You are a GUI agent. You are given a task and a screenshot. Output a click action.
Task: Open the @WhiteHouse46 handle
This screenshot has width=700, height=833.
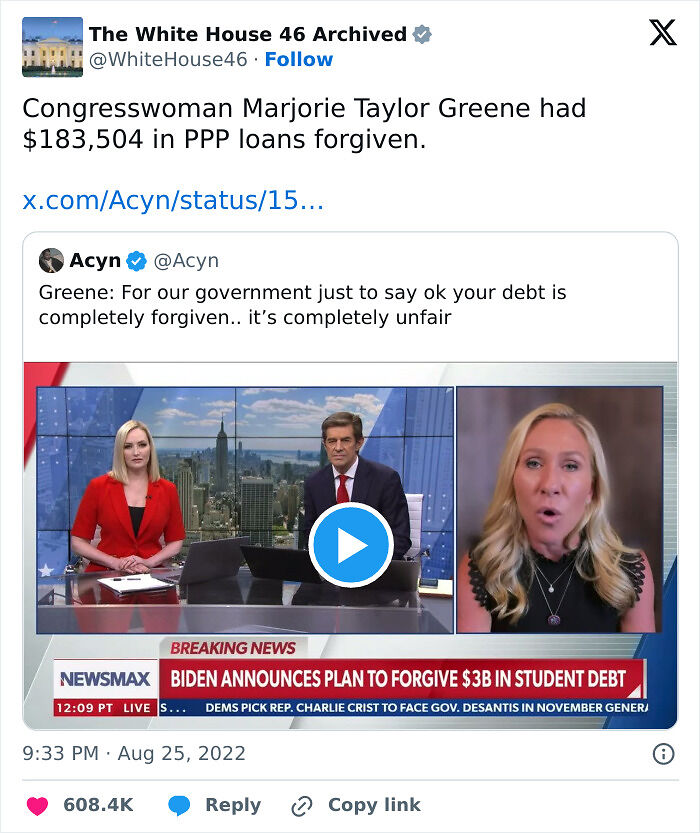pos(168,60)
